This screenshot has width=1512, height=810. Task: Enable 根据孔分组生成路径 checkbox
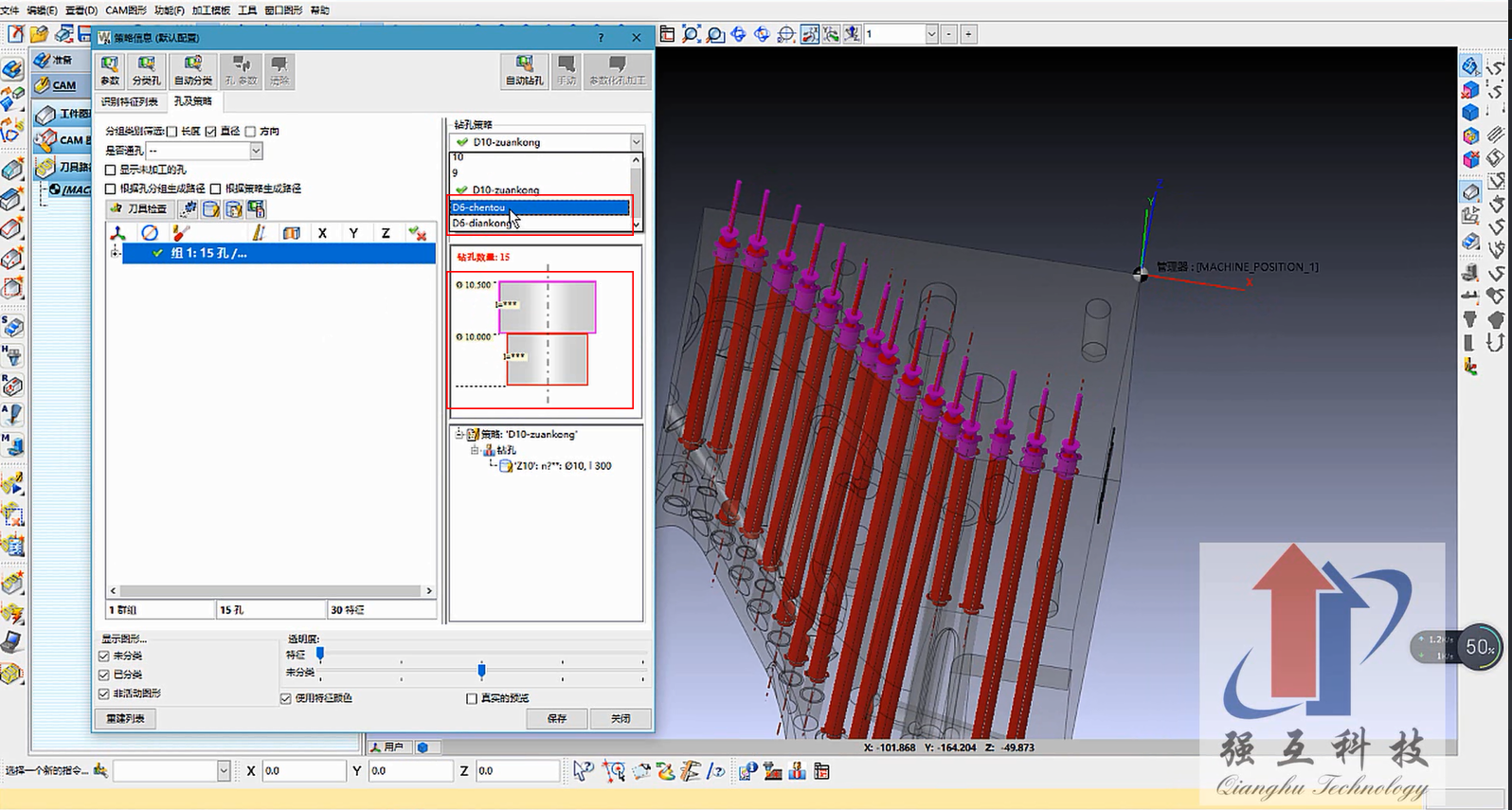pyautogui.click(x=110, y=189)
